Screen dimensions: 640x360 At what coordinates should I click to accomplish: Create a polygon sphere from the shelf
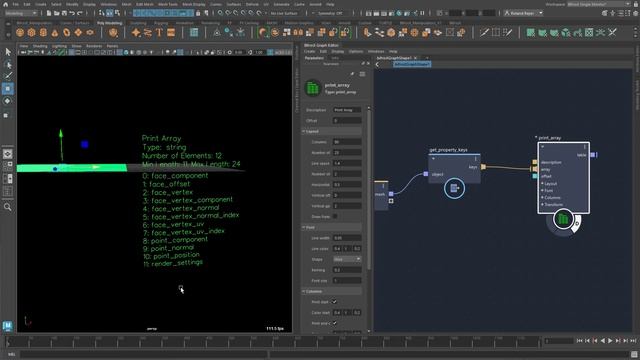[x=20, y=33]
